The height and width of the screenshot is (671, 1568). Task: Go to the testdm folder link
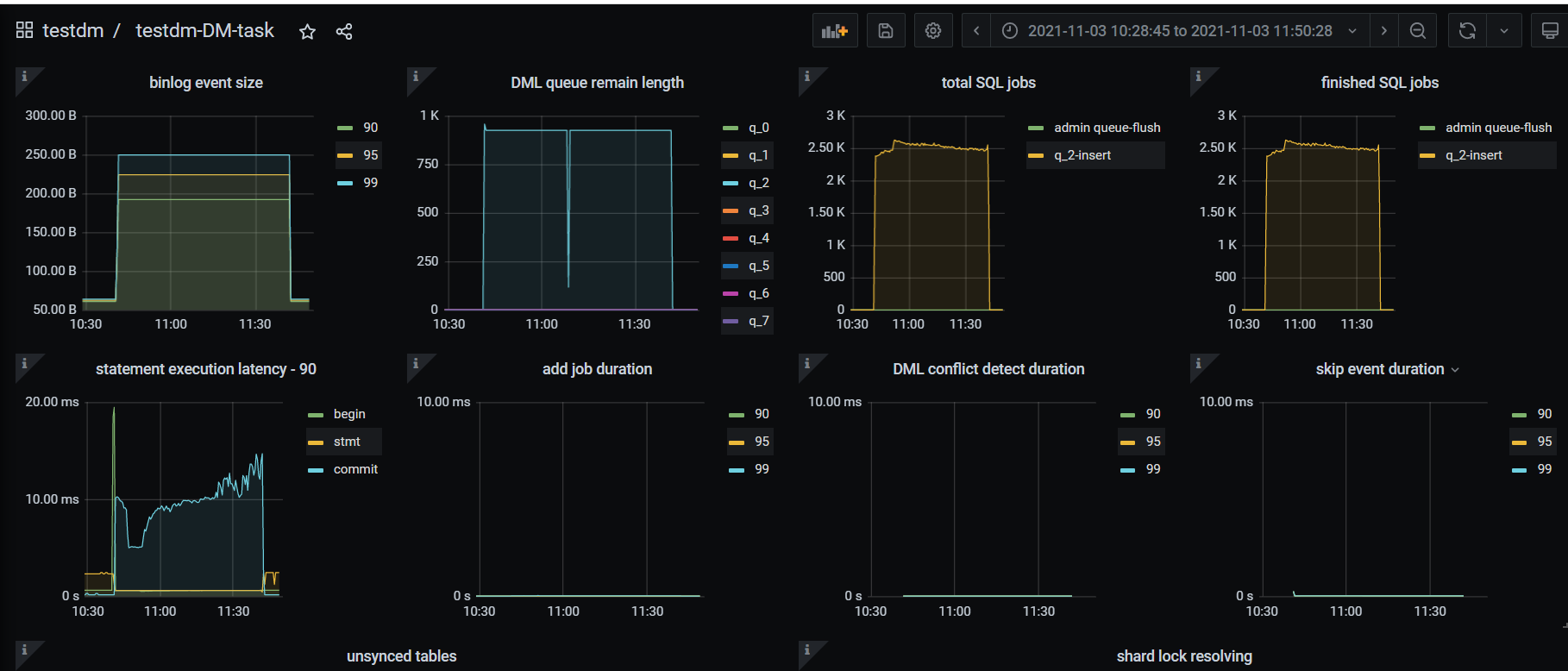tap(72, 31)
